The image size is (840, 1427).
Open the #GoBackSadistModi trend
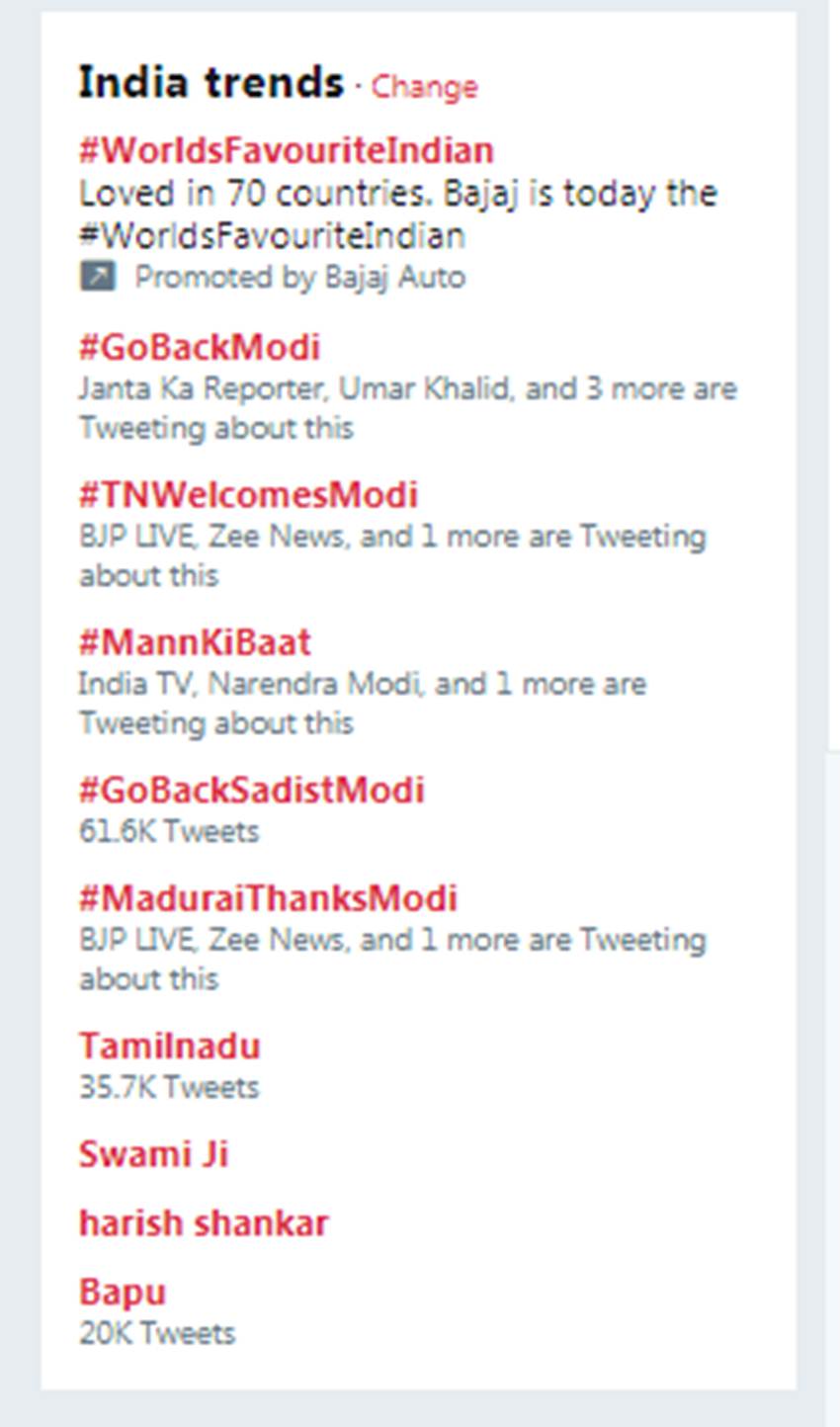point(251,790)
